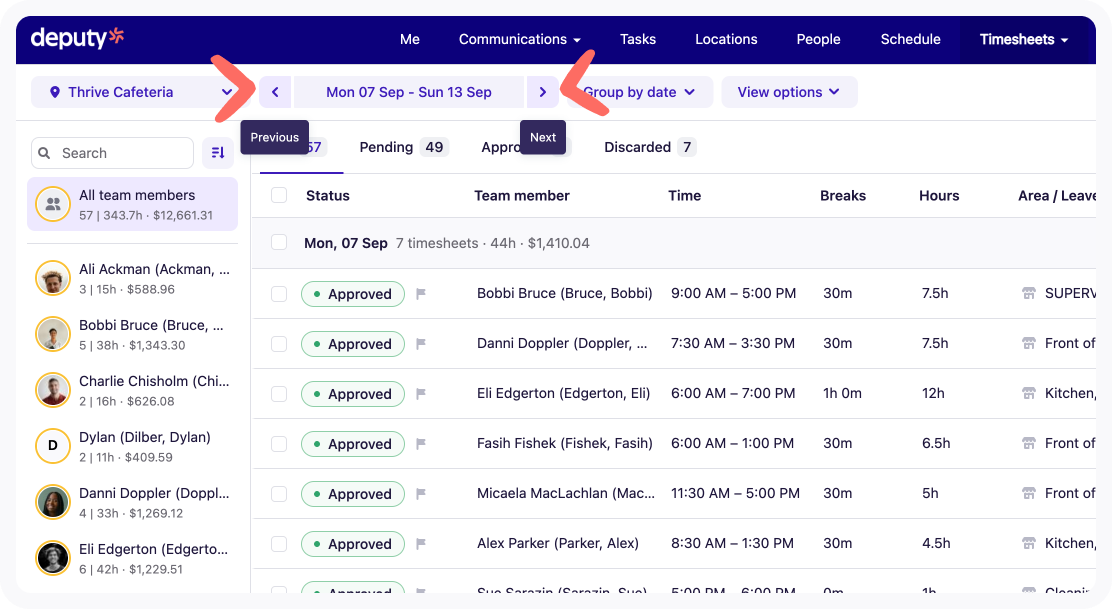This screenshot has width=1112, height=609.
Task: Open the Timesheets menu
Action: (x=1024, y=40)
